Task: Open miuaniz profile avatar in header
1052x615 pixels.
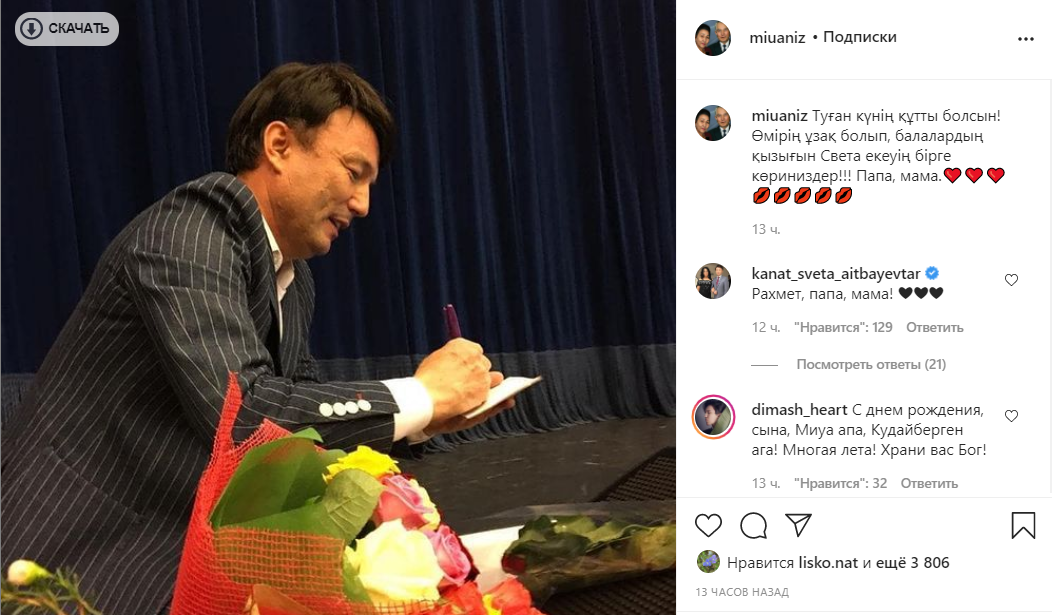Action: tap(713, 38)
